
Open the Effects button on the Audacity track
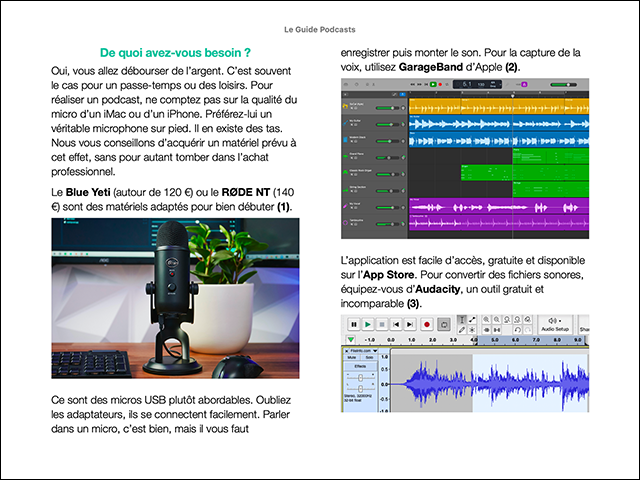pyautogui.click(x=360, y=368)
